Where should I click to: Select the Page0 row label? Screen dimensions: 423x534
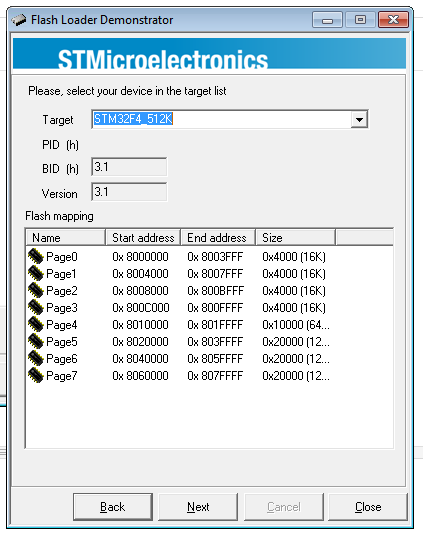click(62, 257)
